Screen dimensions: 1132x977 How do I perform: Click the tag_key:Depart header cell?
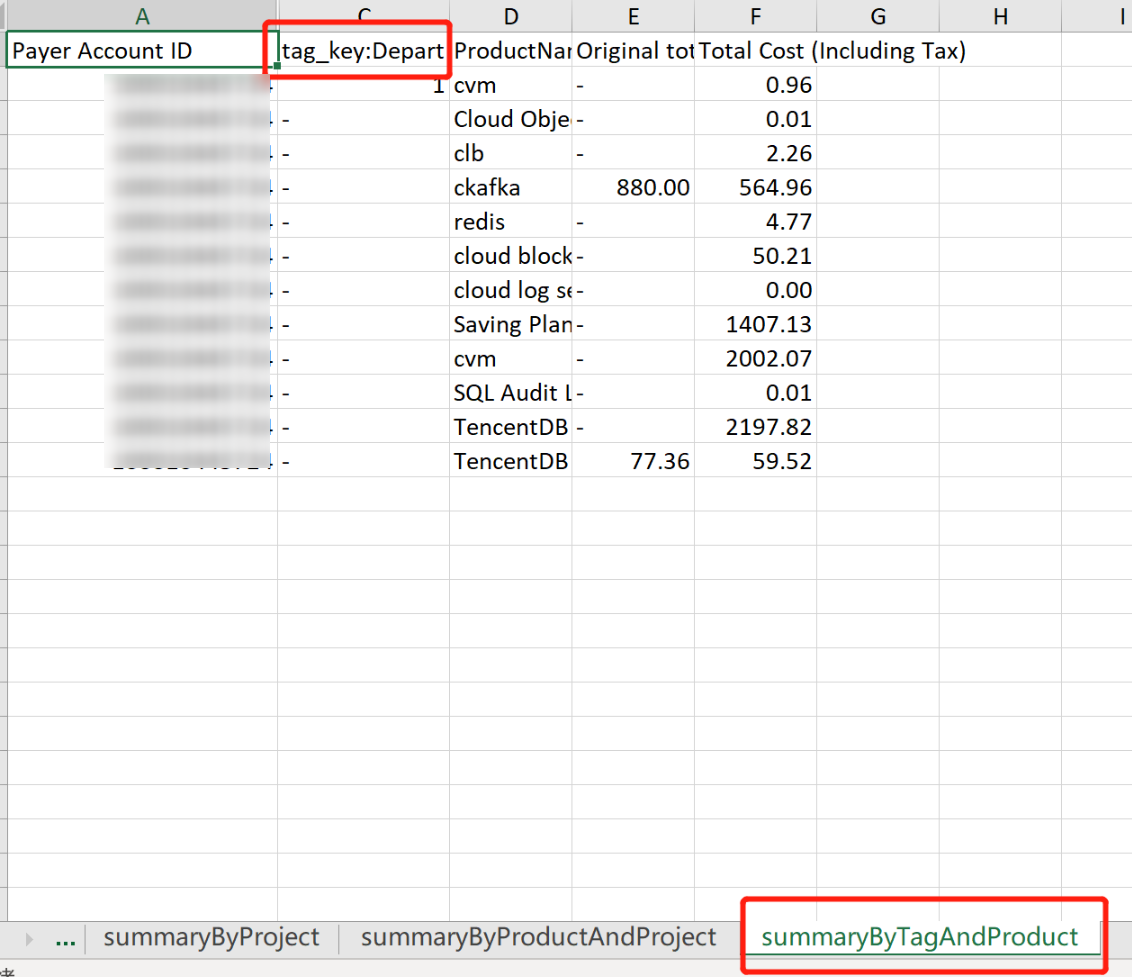[x=363, y=50]
